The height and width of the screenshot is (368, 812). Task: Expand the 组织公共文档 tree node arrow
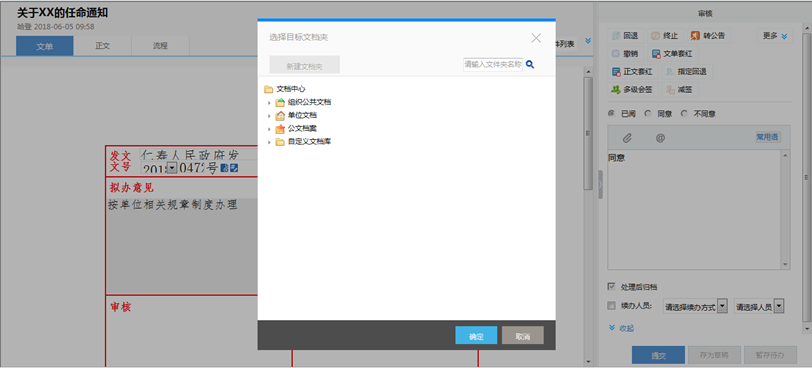click(x=269, y=102)
